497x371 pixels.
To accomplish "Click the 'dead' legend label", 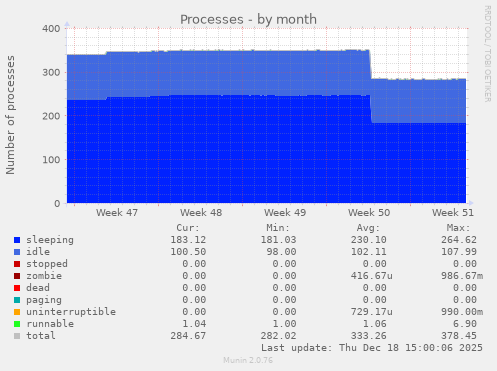I will pyautogui.click(x=38, y=288).
